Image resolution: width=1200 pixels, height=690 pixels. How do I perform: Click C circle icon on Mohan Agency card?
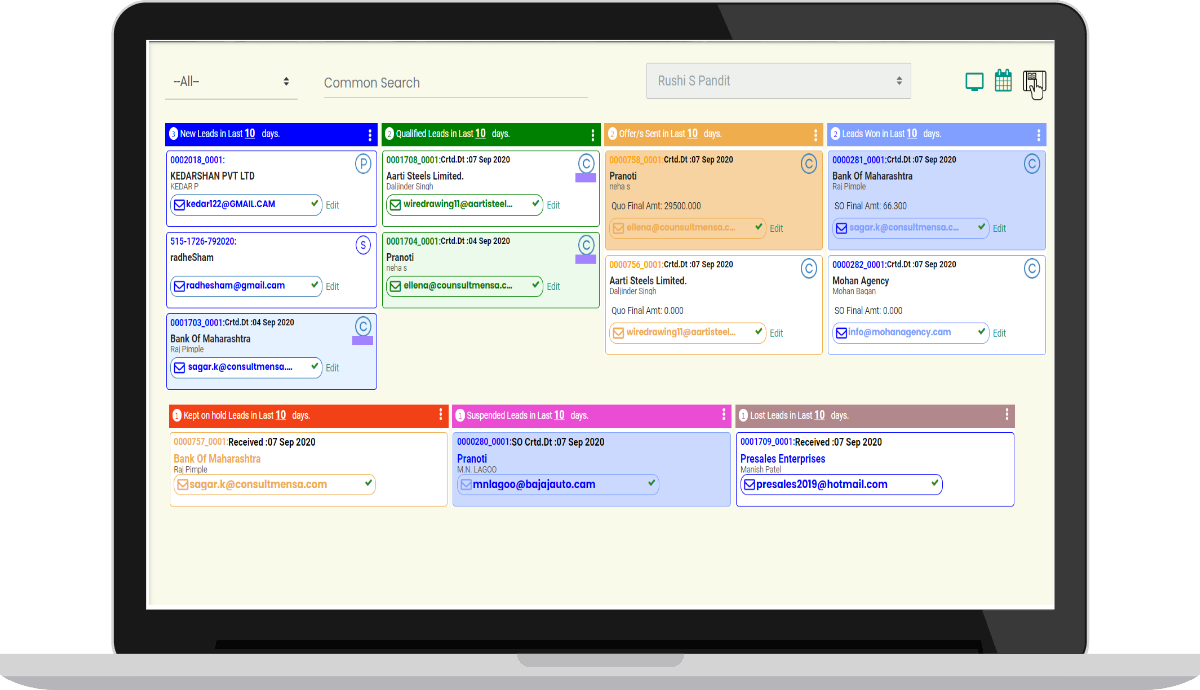[x=1031, y=268]
